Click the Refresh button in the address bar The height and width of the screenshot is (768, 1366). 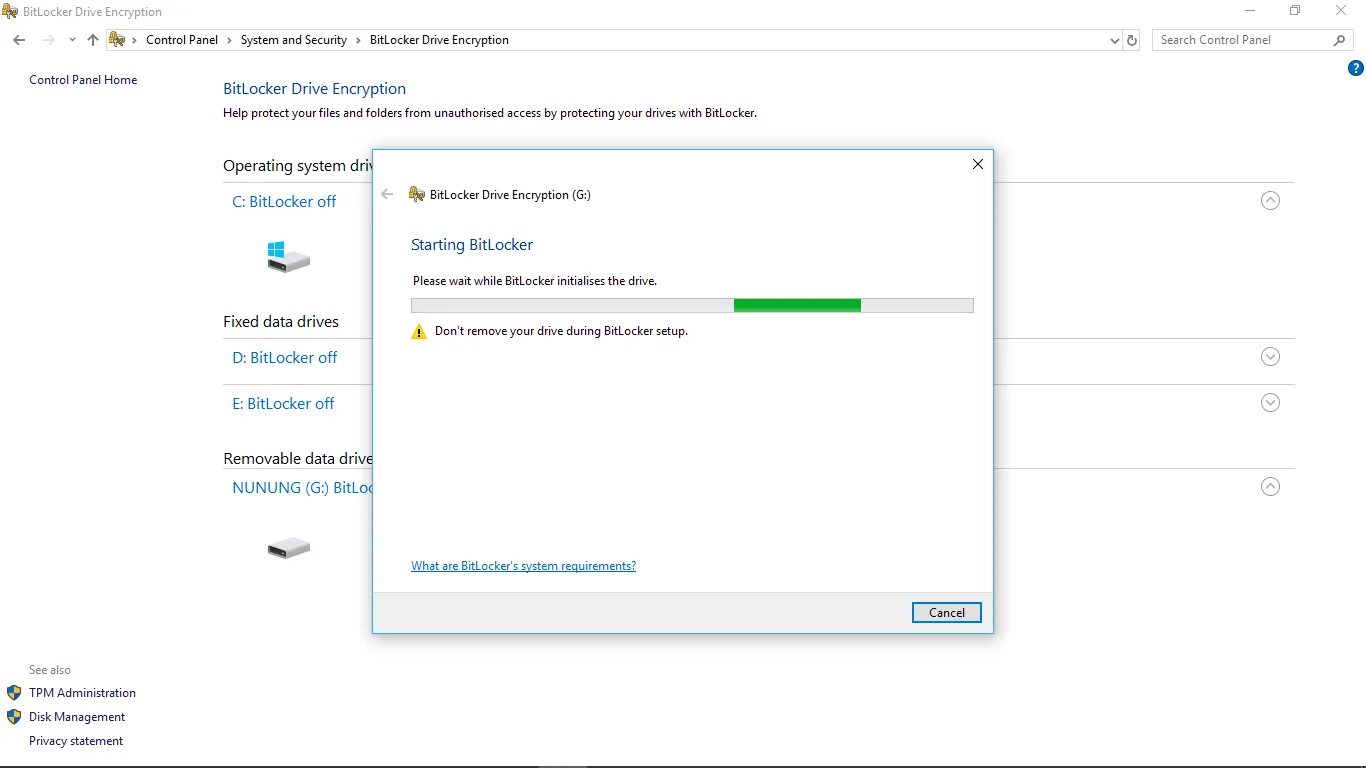(x=1132, y=40)
